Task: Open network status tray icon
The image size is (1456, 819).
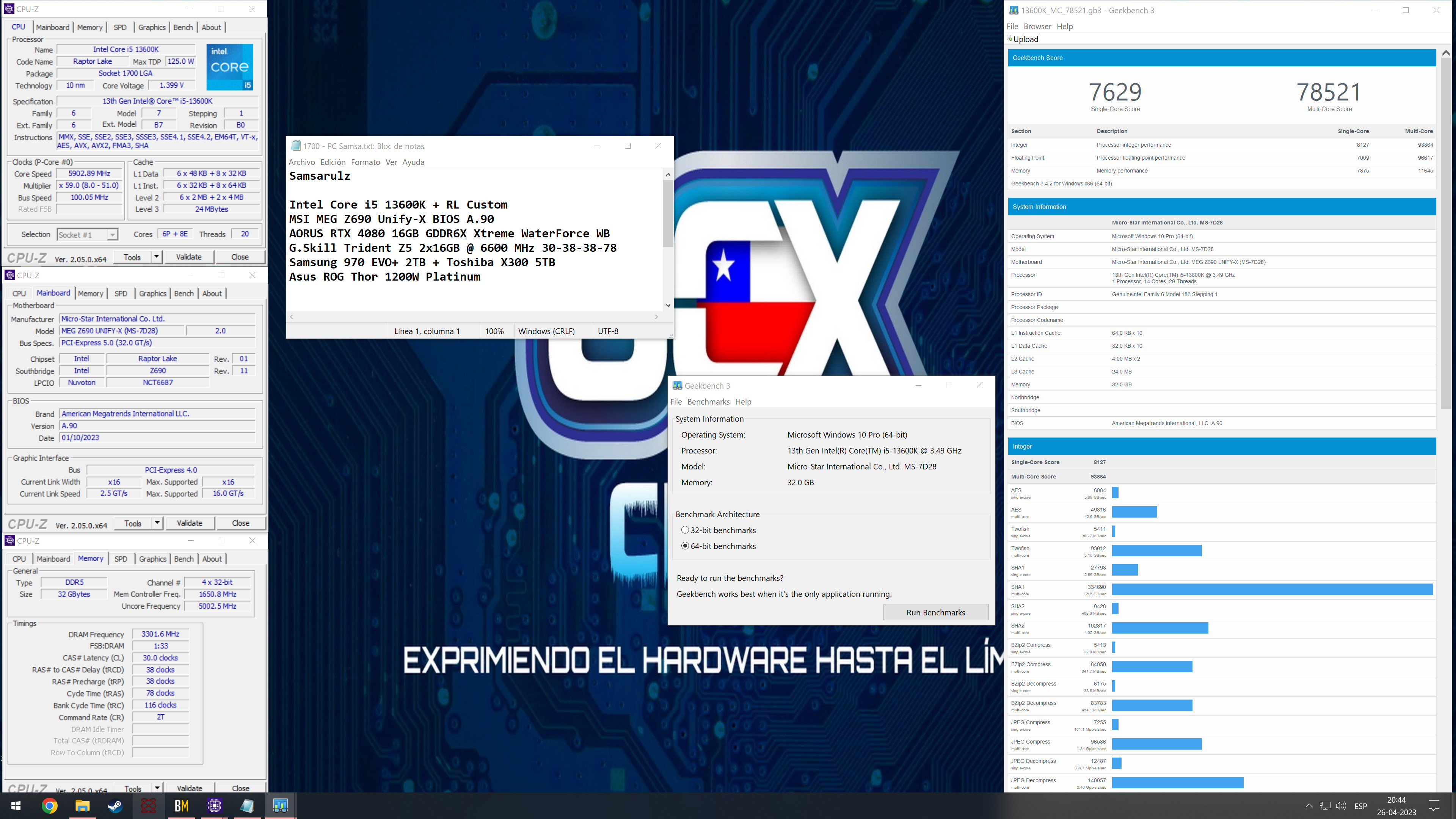Action: point(1325,805)
